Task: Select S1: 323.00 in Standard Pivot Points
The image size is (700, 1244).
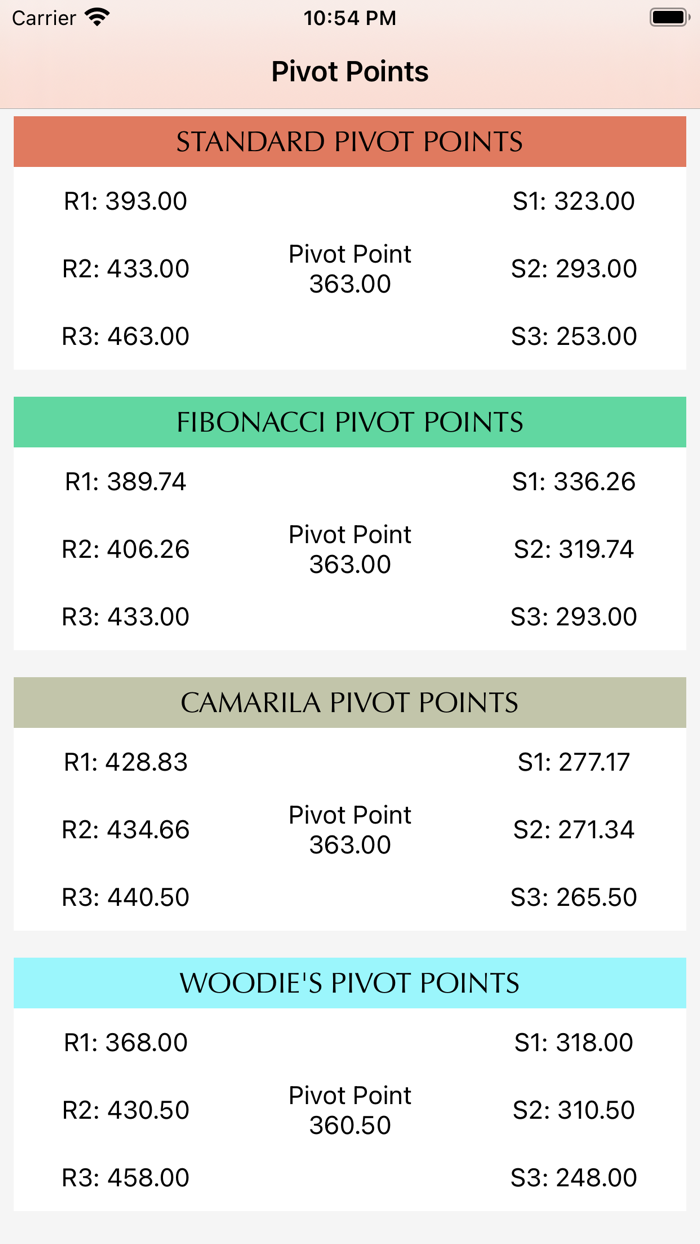Action: point(572,201)
